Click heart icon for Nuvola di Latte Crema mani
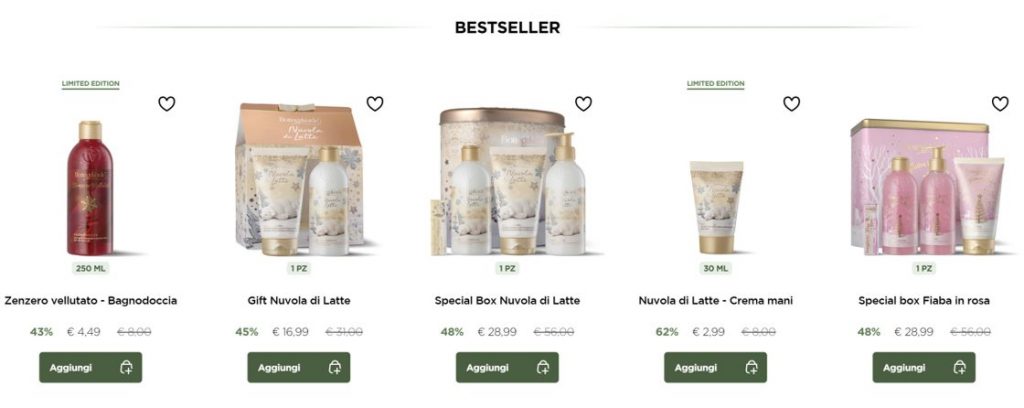The image size is (1024, 408). (792, 103)
